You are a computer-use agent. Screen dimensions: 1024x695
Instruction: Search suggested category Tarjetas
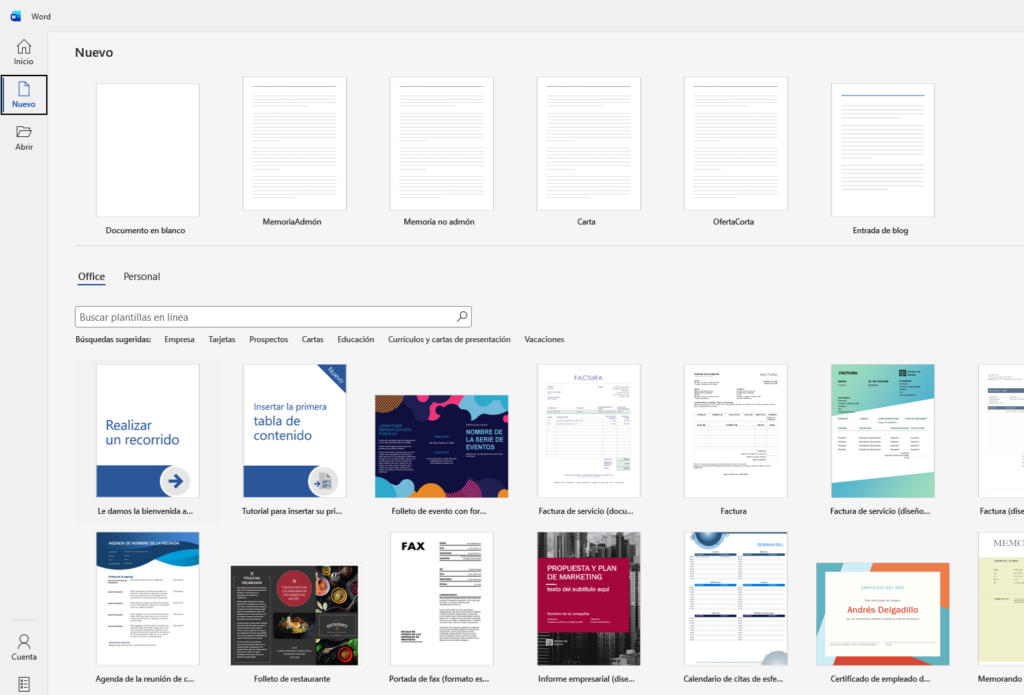(x=222, y=340)
